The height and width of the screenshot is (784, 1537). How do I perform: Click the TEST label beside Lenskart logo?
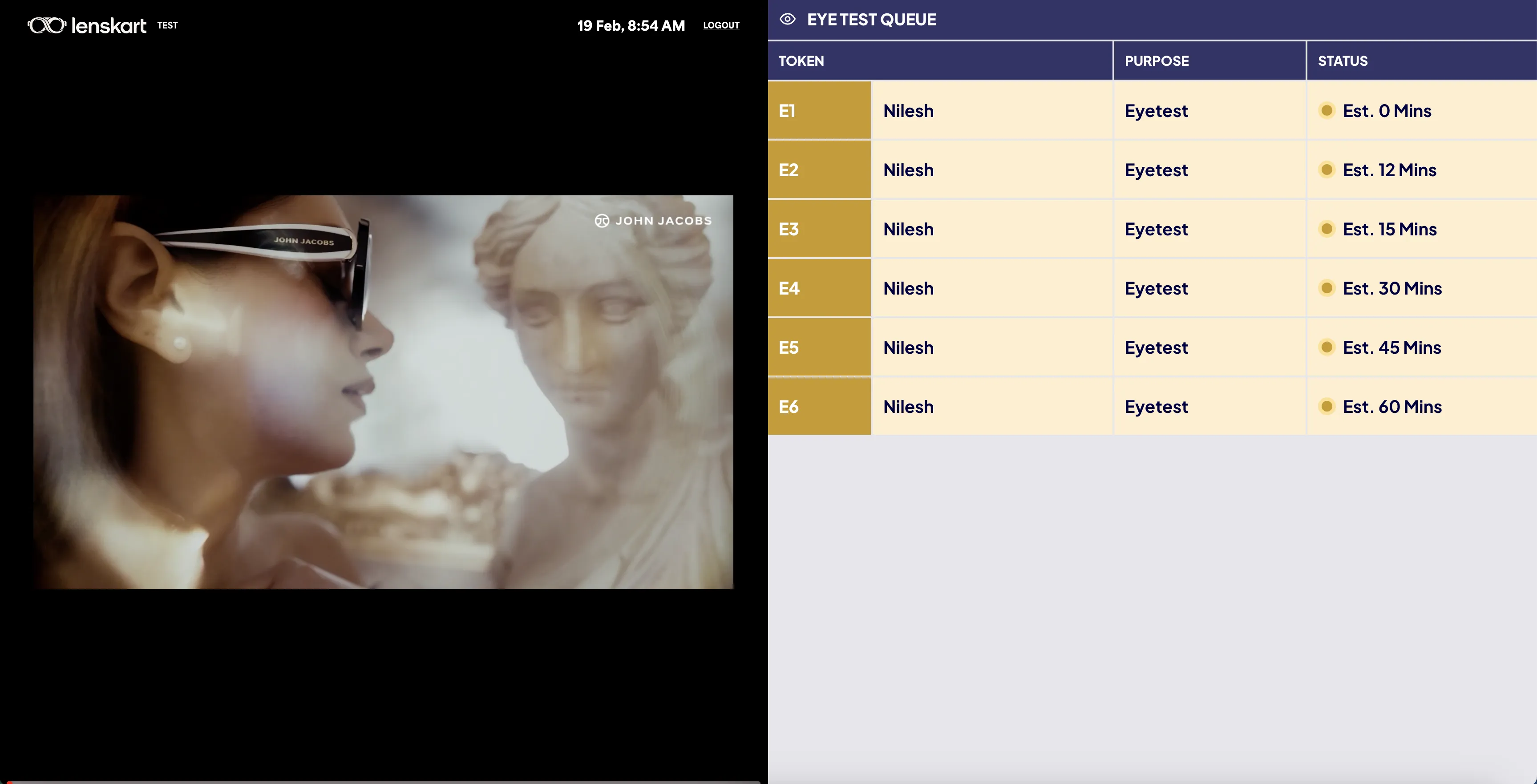tap(168, 25)
